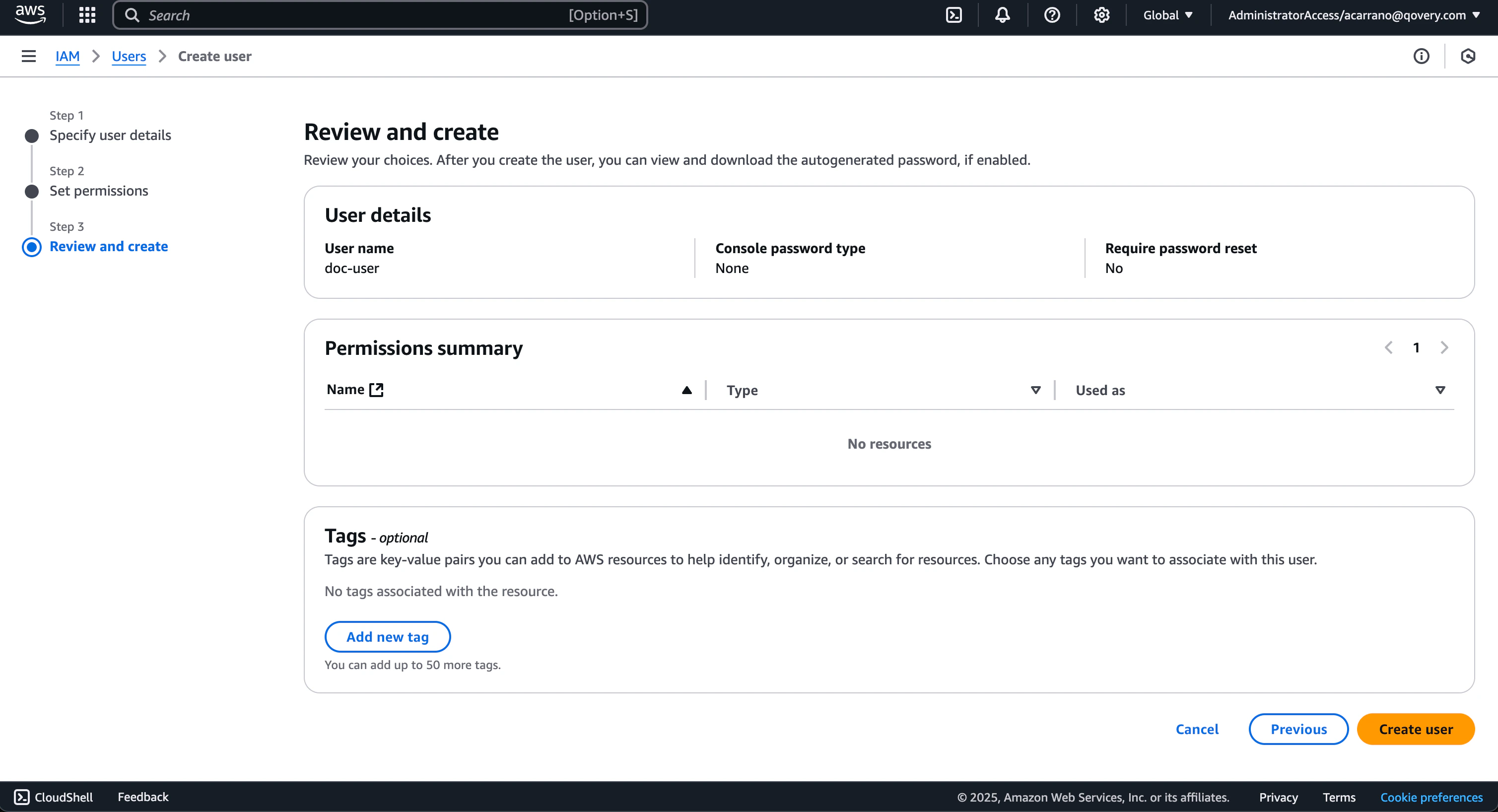The height and width of the screenshot is (812, 1498).
Task: Click the Previous button
Action: pos(1298,729)
